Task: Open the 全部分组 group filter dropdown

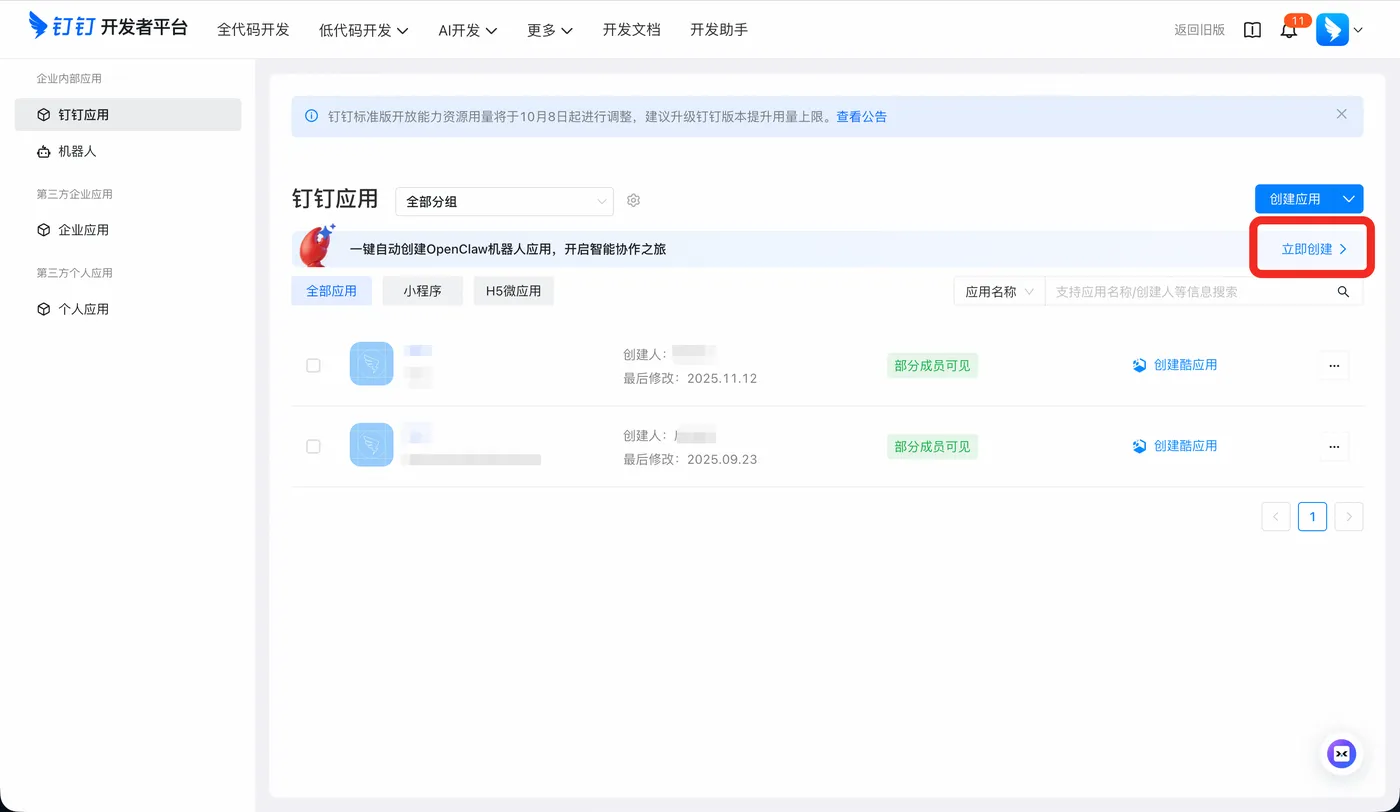Action: (x=503, y=201)
